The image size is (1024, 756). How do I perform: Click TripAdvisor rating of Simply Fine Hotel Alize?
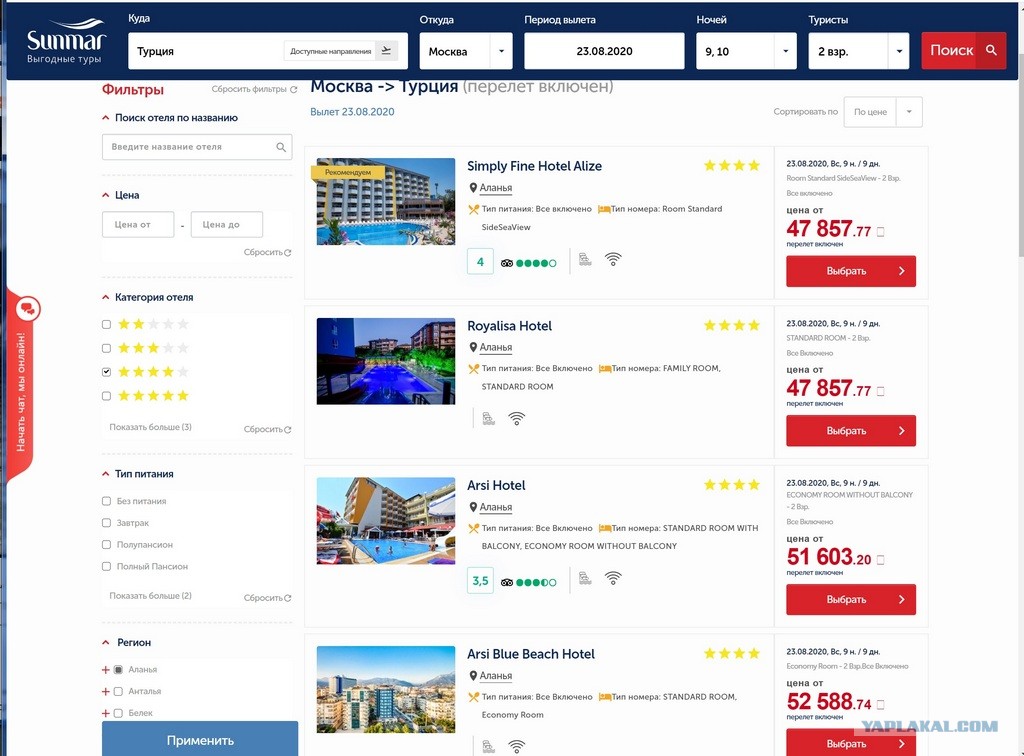[x=528, y=263]
